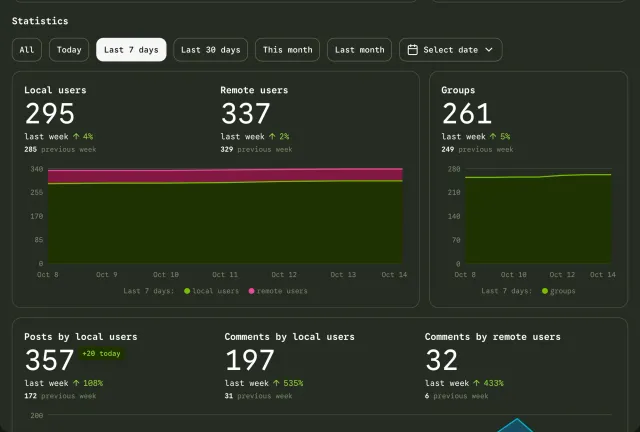Image resolution: width=640 pixels, height=432 pixels.
Task: Open the Select date dropdown
Action: [x=451, y=50]
